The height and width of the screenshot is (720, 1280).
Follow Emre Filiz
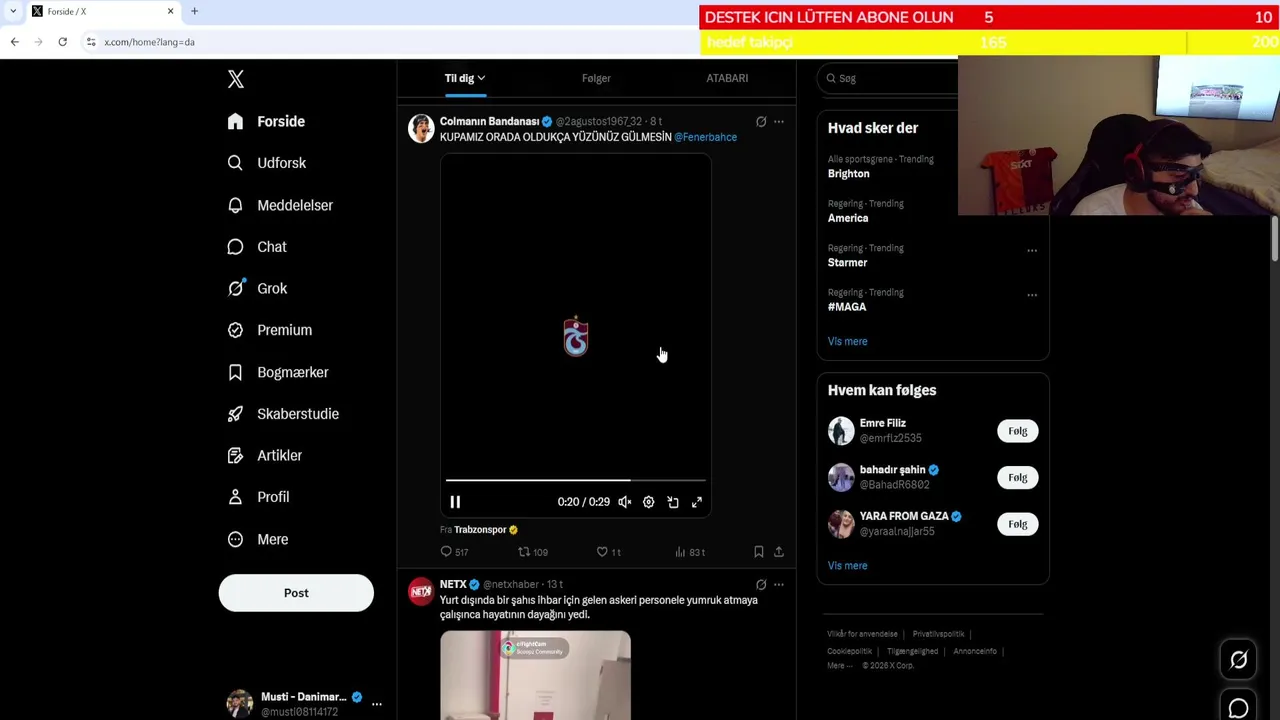click(1017, 431)
